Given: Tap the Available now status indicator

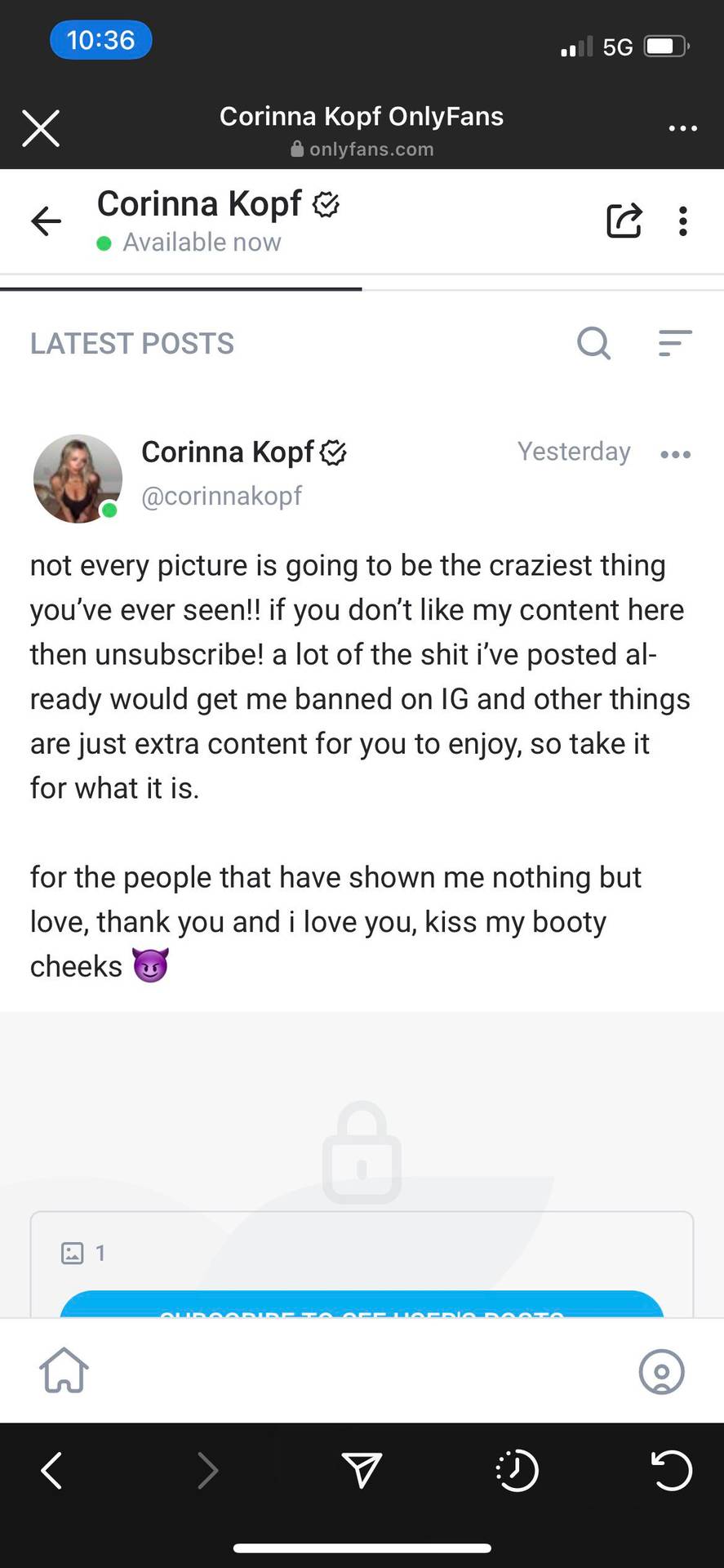Looking at the screenshot, I should point(202,242).
